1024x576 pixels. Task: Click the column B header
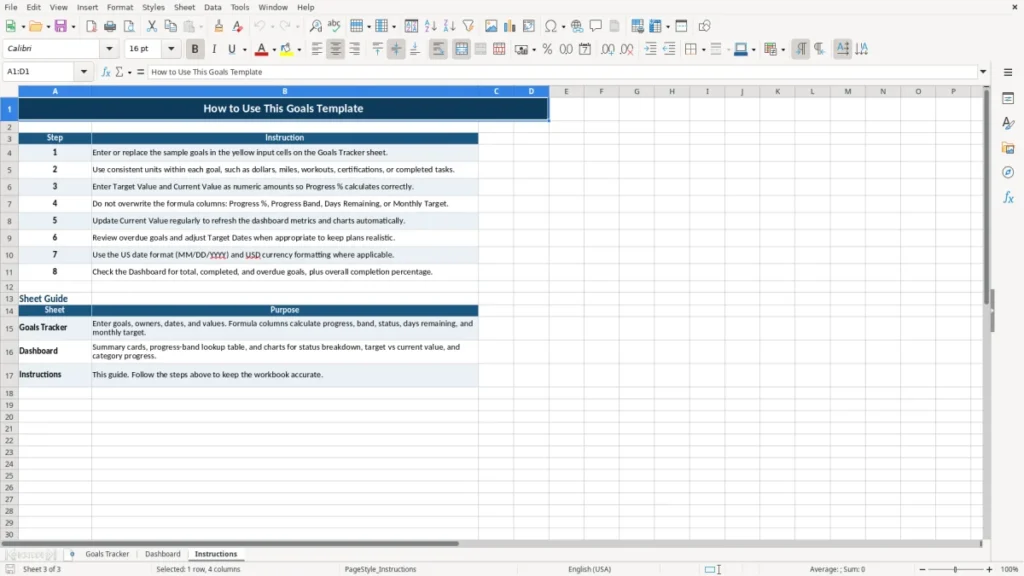[285, 91]
